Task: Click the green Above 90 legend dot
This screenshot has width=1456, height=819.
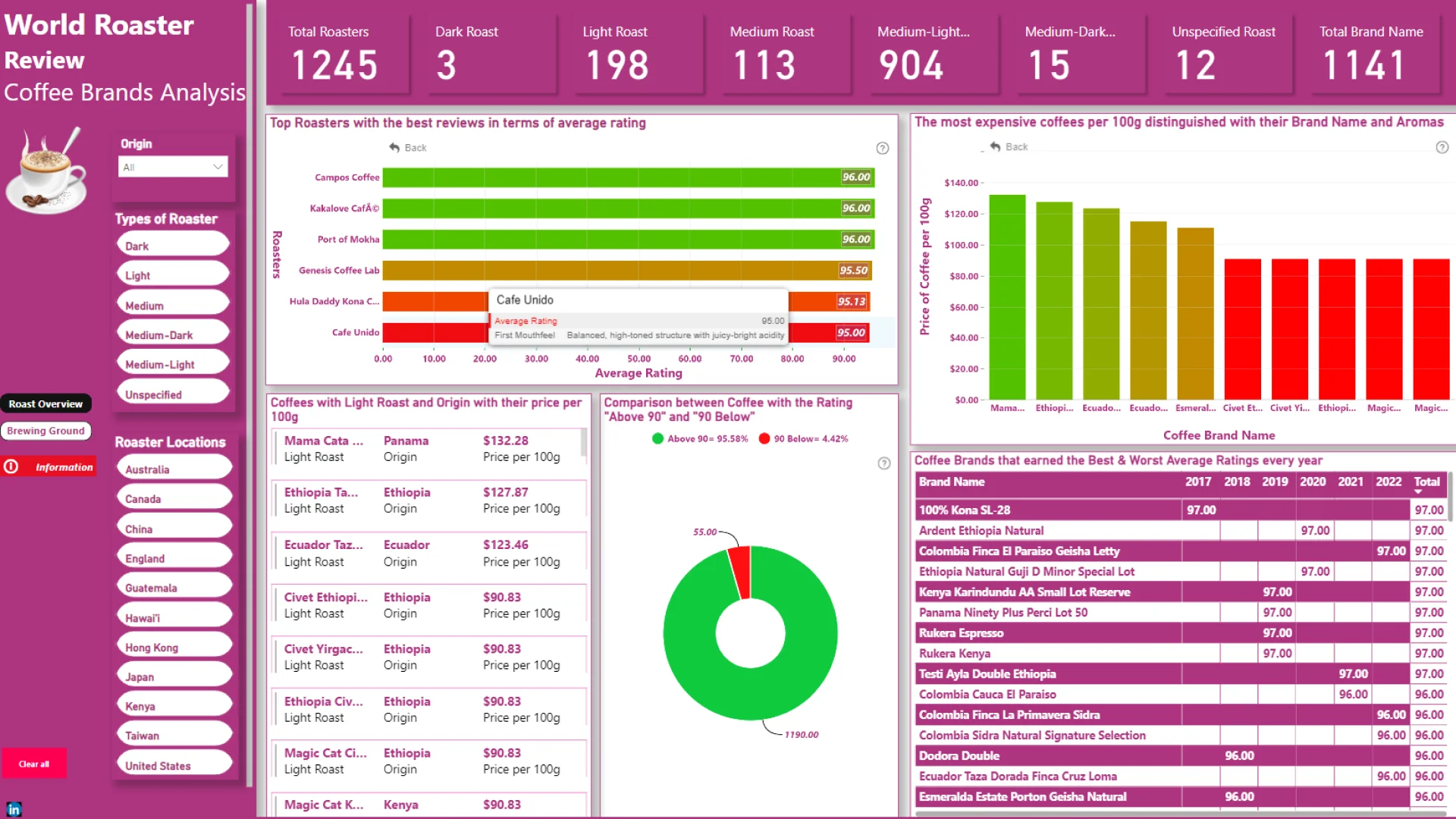Action: pyautogui.click(x=657, y=438)
